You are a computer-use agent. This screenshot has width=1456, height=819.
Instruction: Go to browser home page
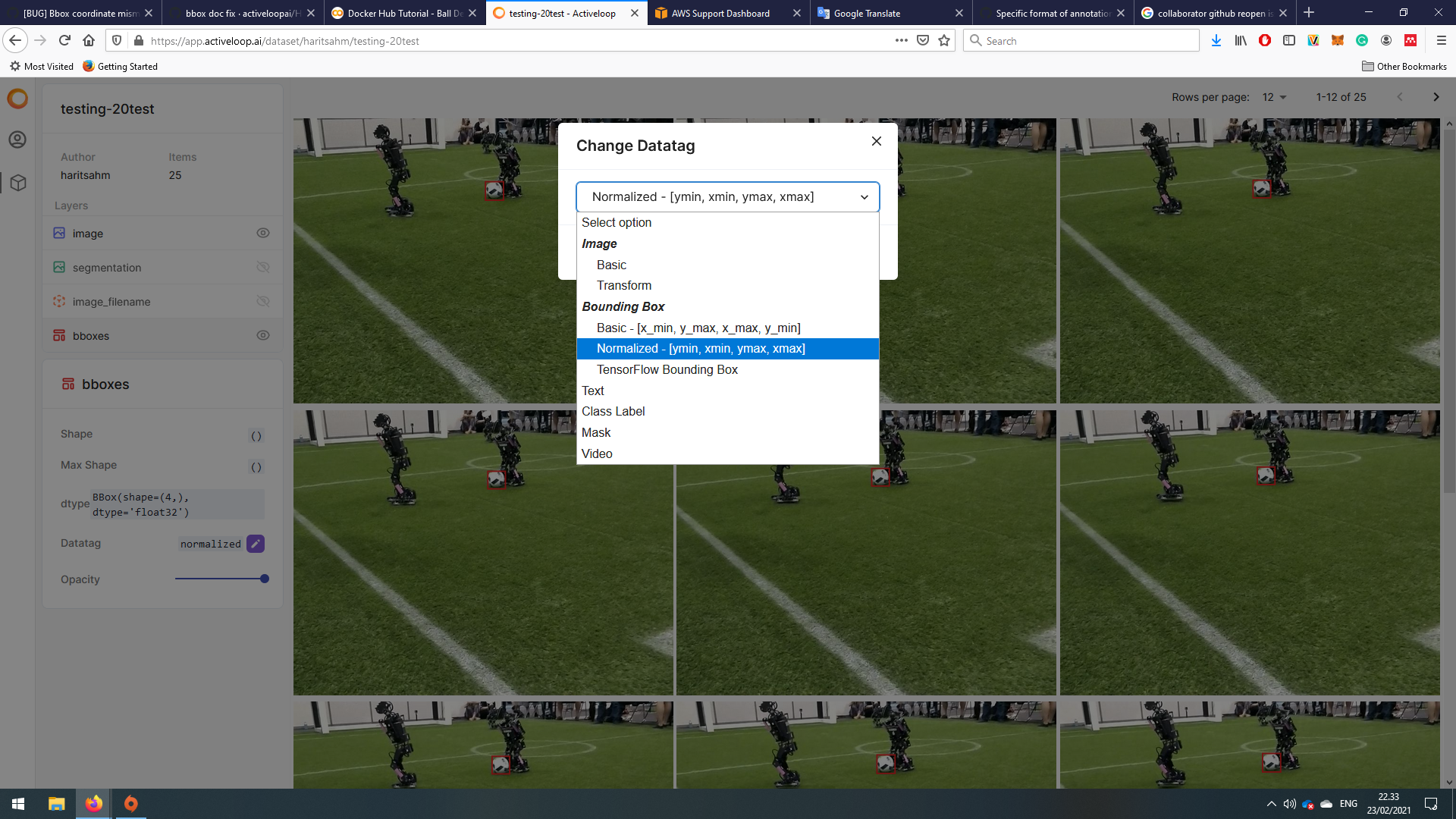pyautogui.click(x=89, y=40)
